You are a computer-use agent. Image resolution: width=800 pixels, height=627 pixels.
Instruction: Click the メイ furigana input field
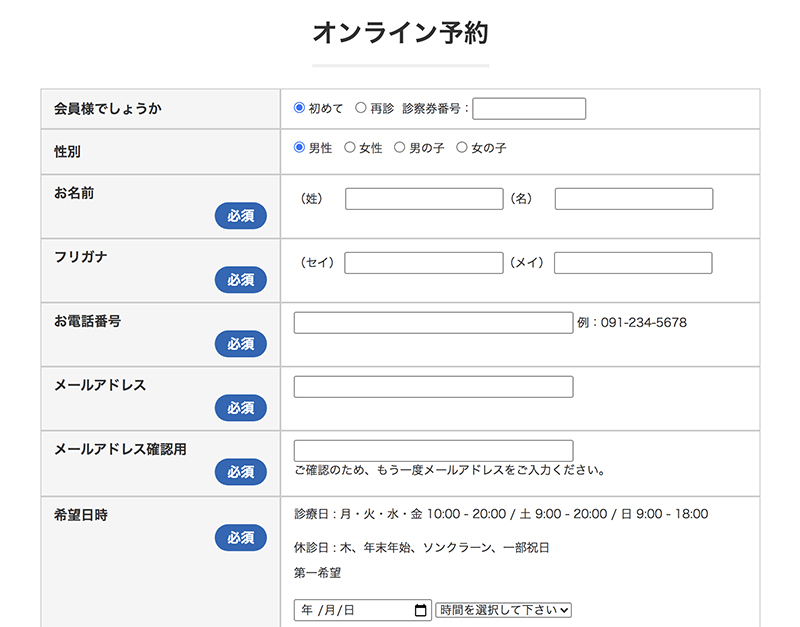633,263
